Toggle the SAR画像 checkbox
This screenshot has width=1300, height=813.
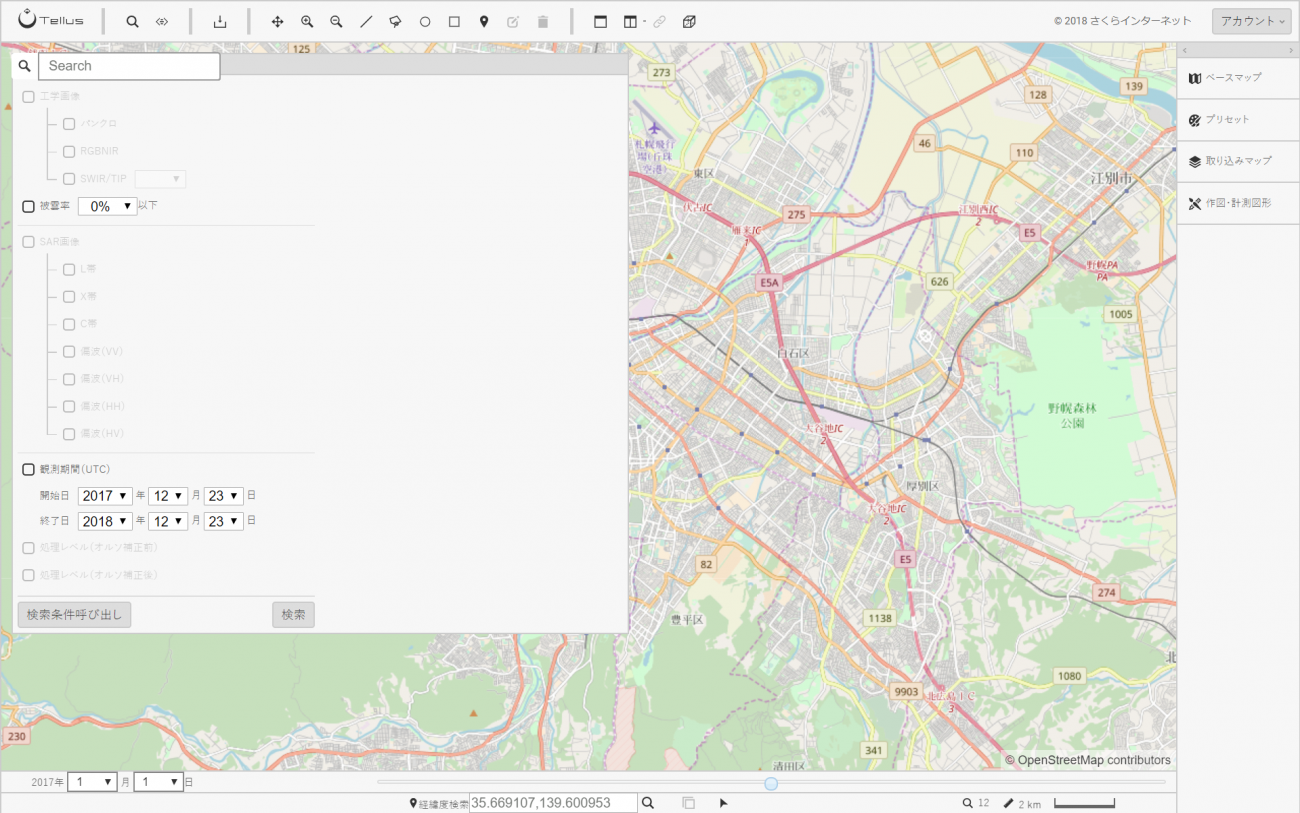[x=28, y=242]
